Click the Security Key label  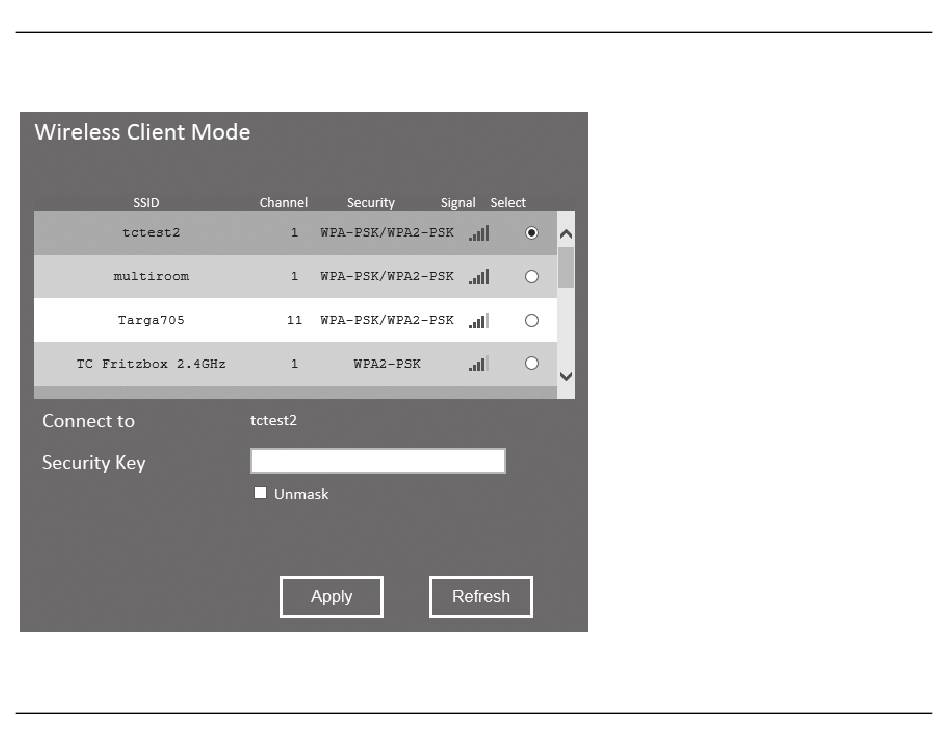click(x=93, y=463)
